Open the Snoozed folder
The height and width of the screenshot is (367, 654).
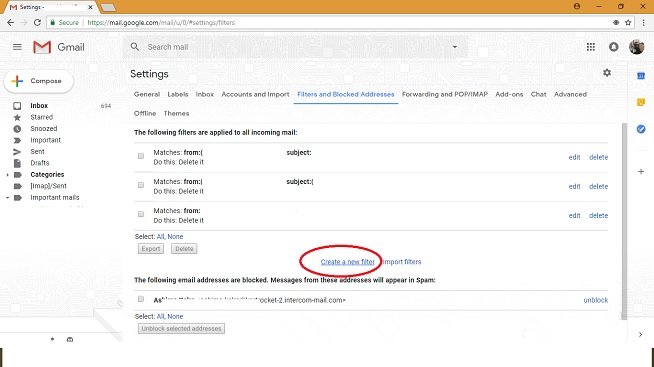[x=43, y=128]
